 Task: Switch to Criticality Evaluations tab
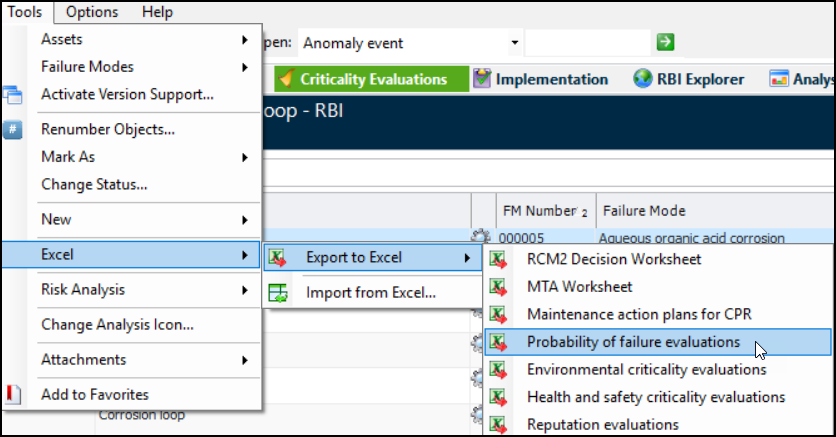point(372,79)
